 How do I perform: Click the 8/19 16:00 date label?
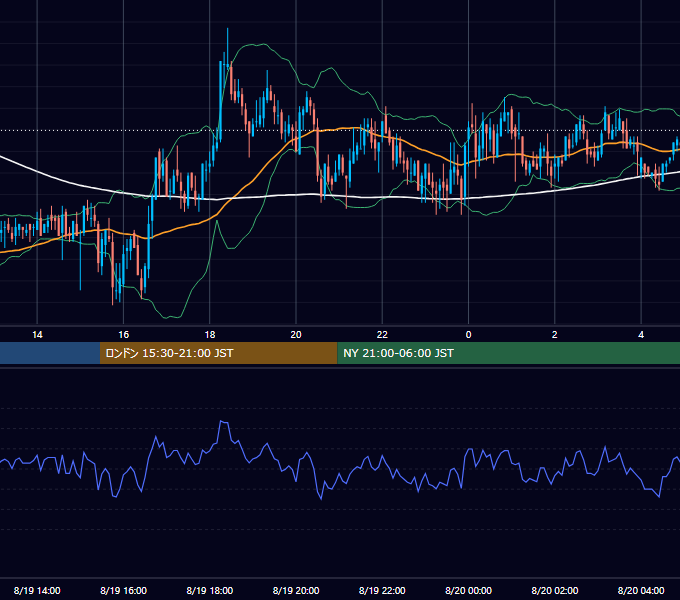coord(124,590)
